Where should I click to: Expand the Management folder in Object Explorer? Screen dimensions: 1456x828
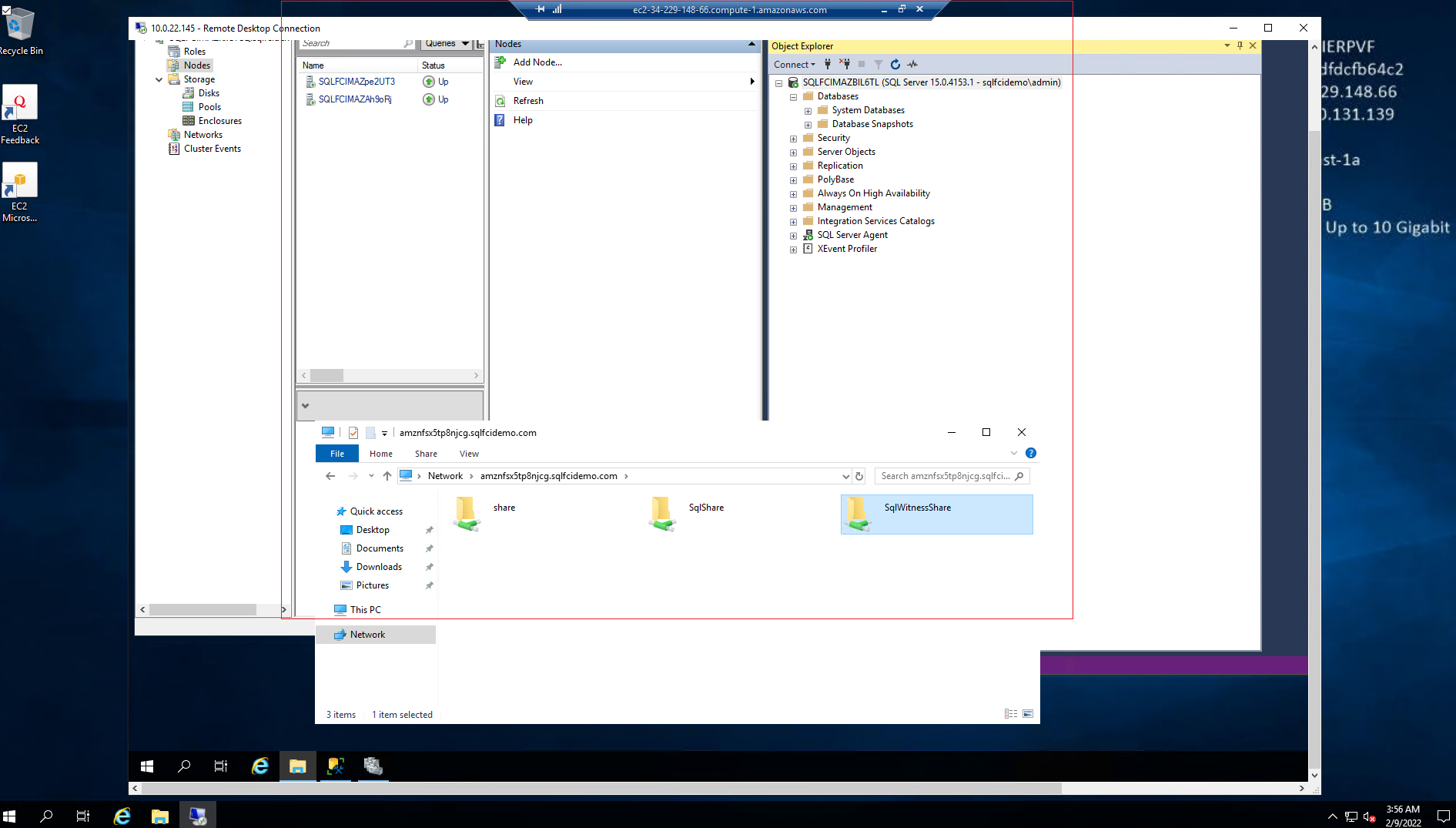[793, 208]
